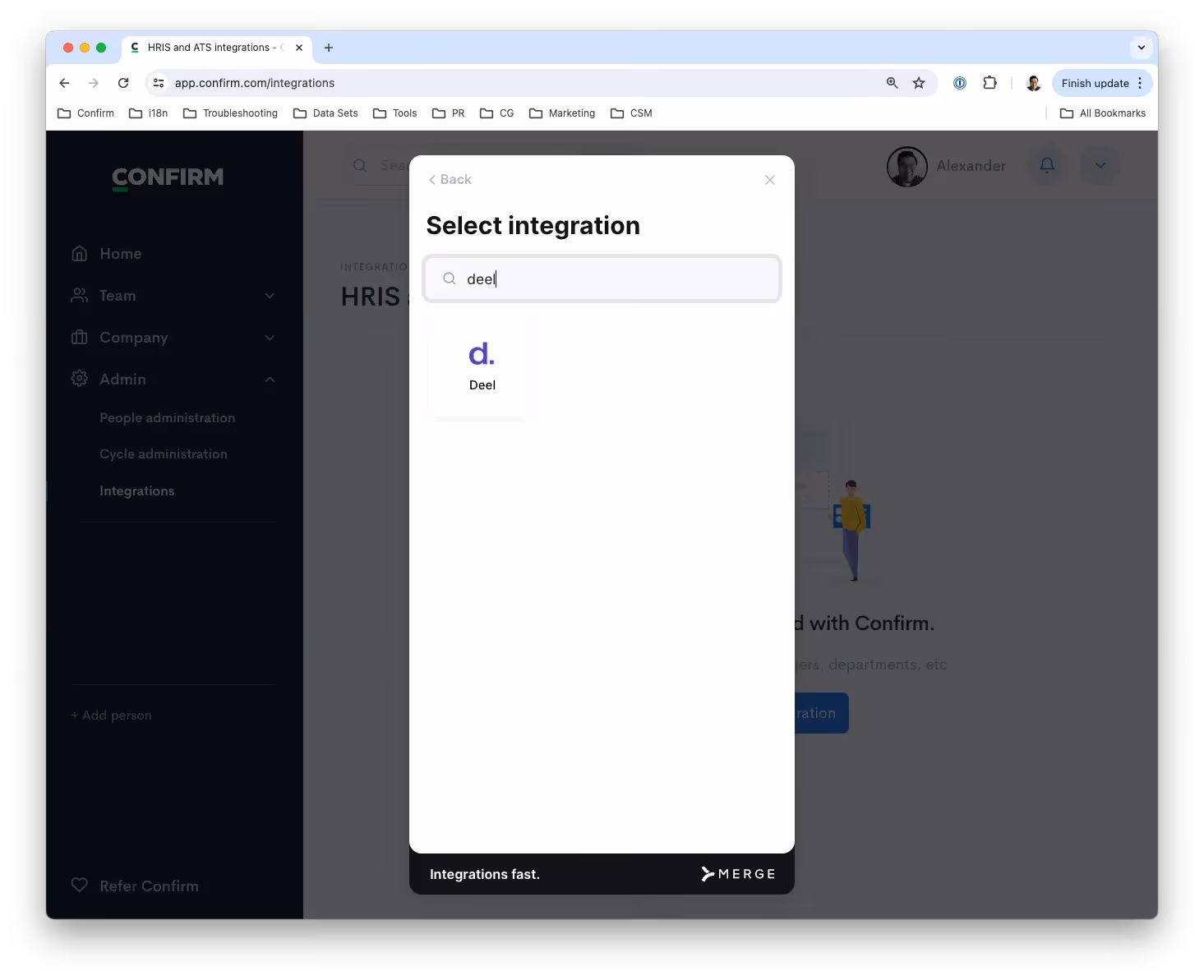Click the Team people icon
This screenshot has width=1204, height=980.
click(x=80, y=296)
